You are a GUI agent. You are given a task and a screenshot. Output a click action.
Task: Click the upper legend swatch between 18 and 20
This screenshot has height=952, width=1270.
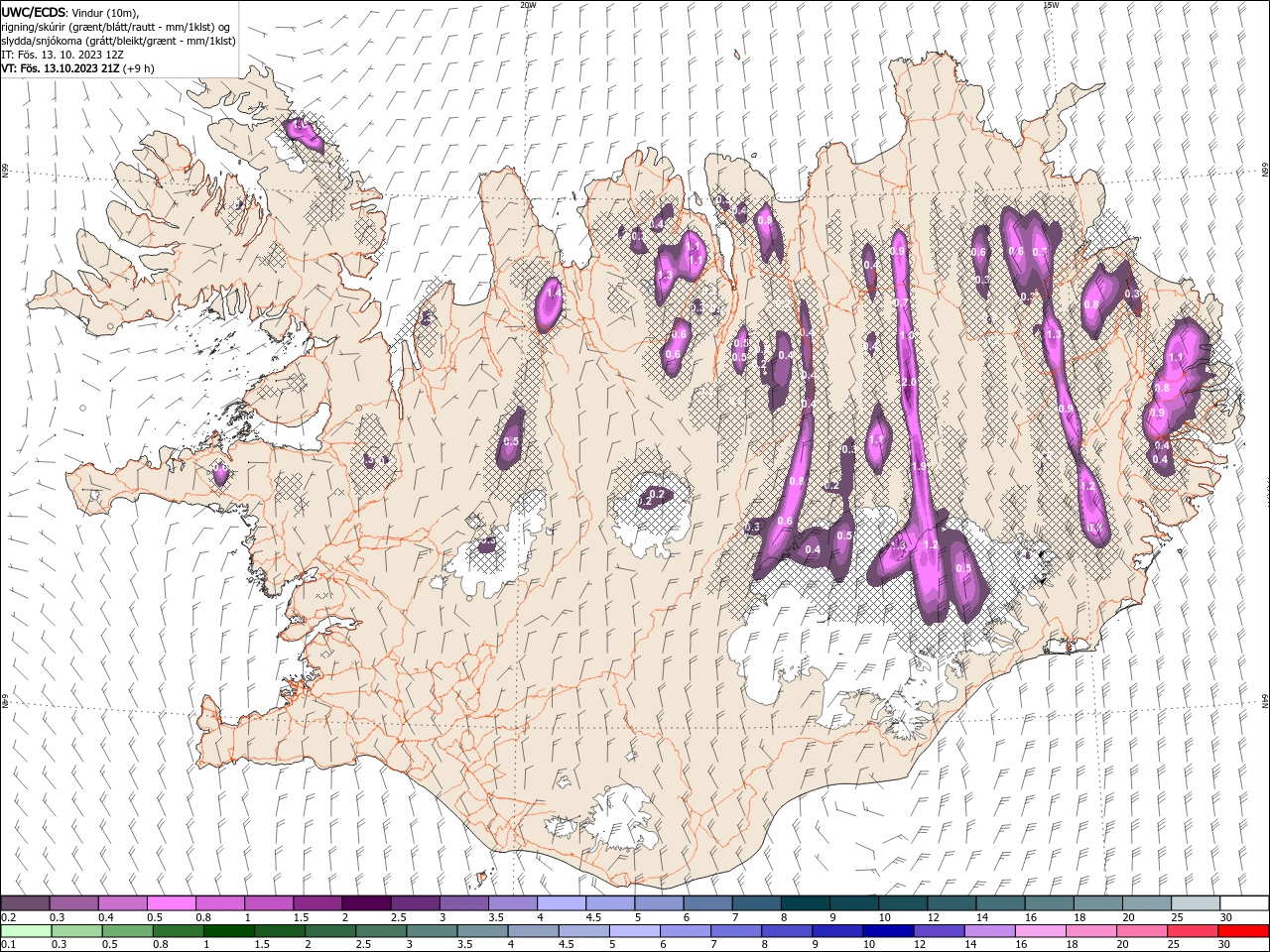click(x=1098, y=903)
